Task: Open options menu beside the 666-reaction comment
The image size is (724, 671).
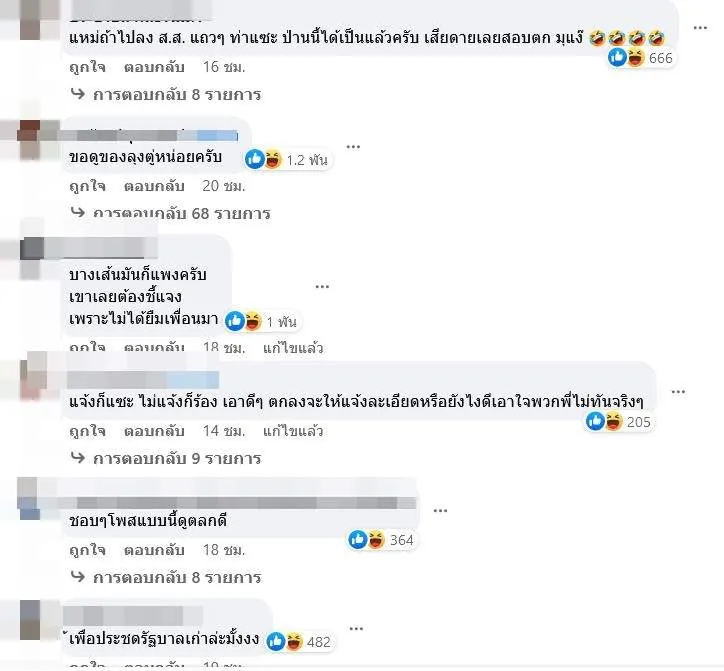Action: point(700,28)
